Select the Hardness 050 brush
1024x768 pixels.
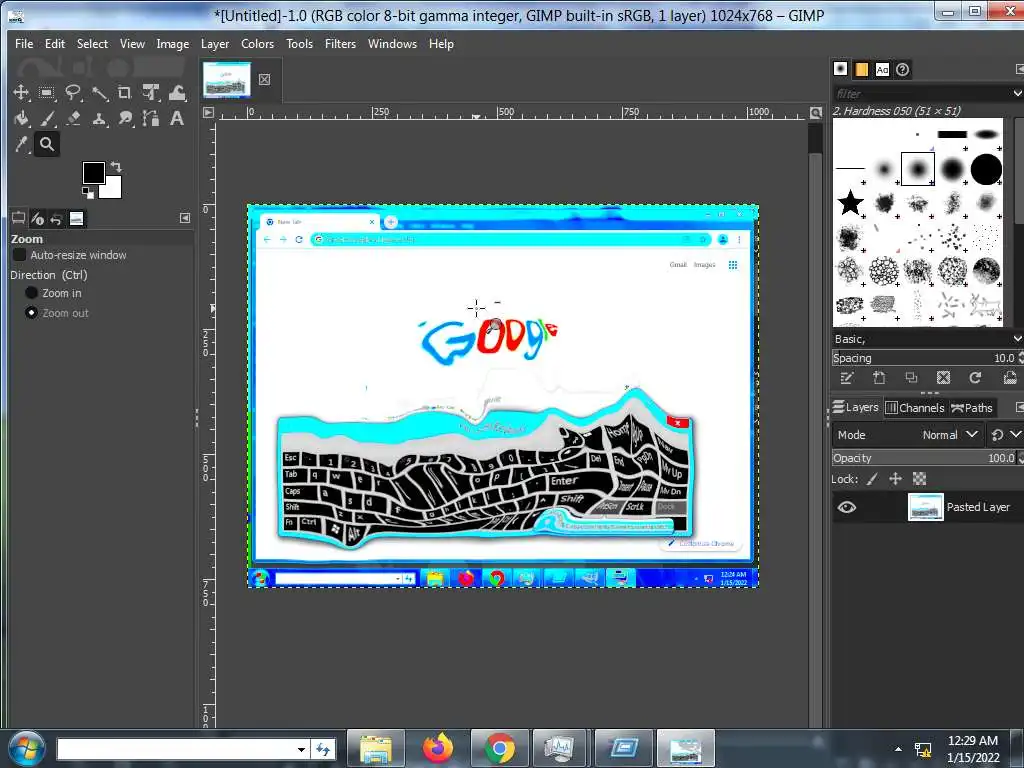tap(918, 169)
